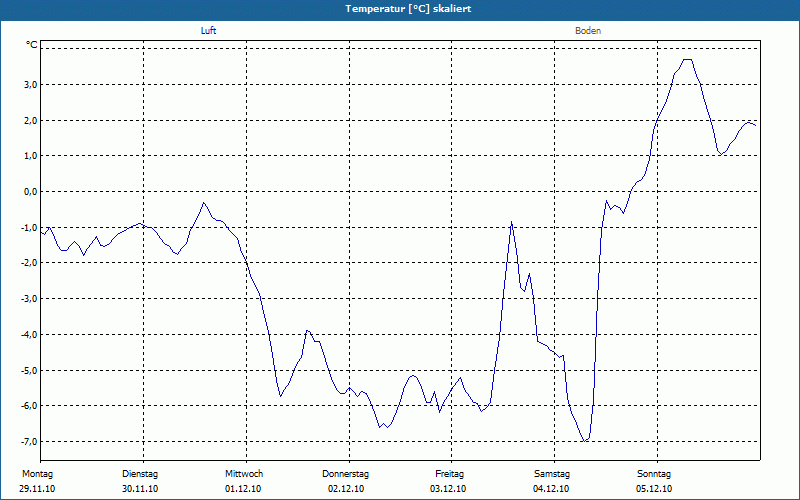800x500 pixels.
Task: Click the '°C' unit label on axis
Action: coord(32,45)
